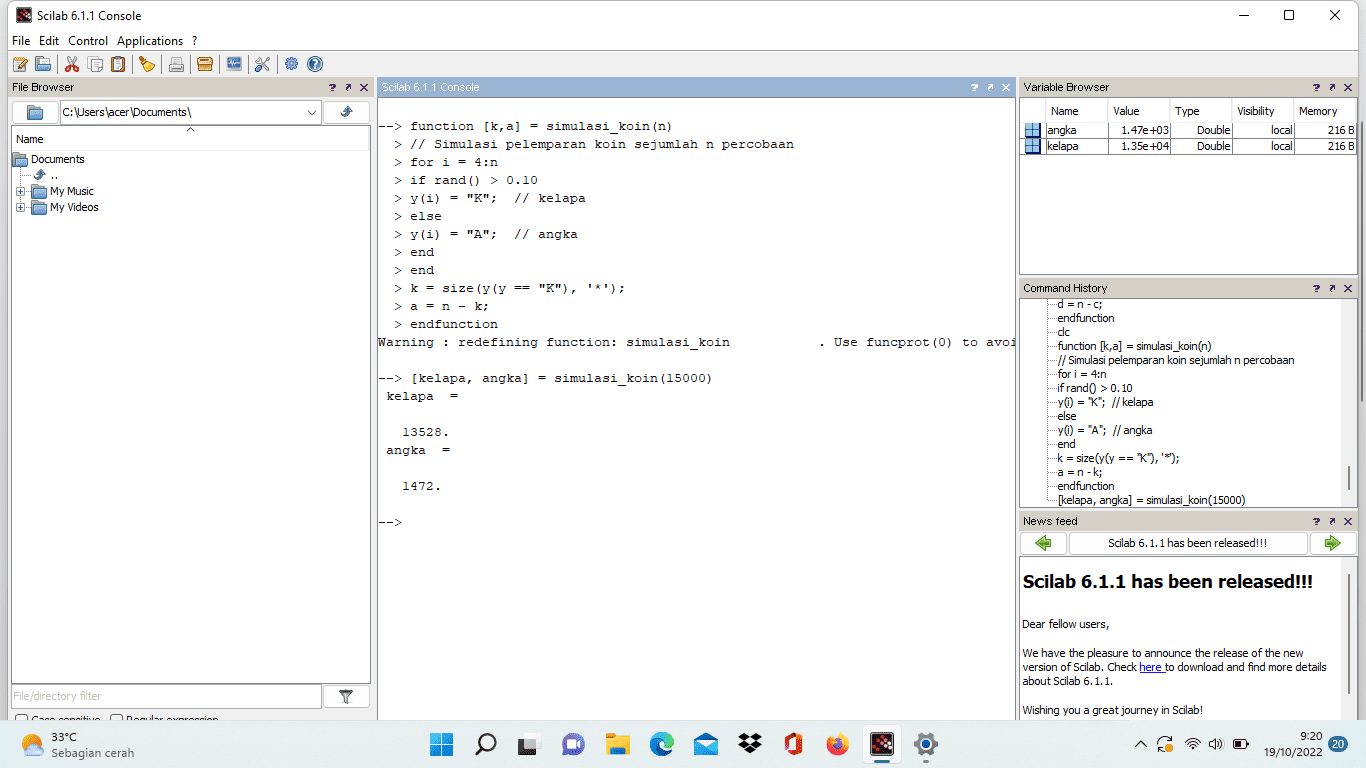Expand the My Music folder
Screen dimensions: 1366x768
[x=20, y=191]
